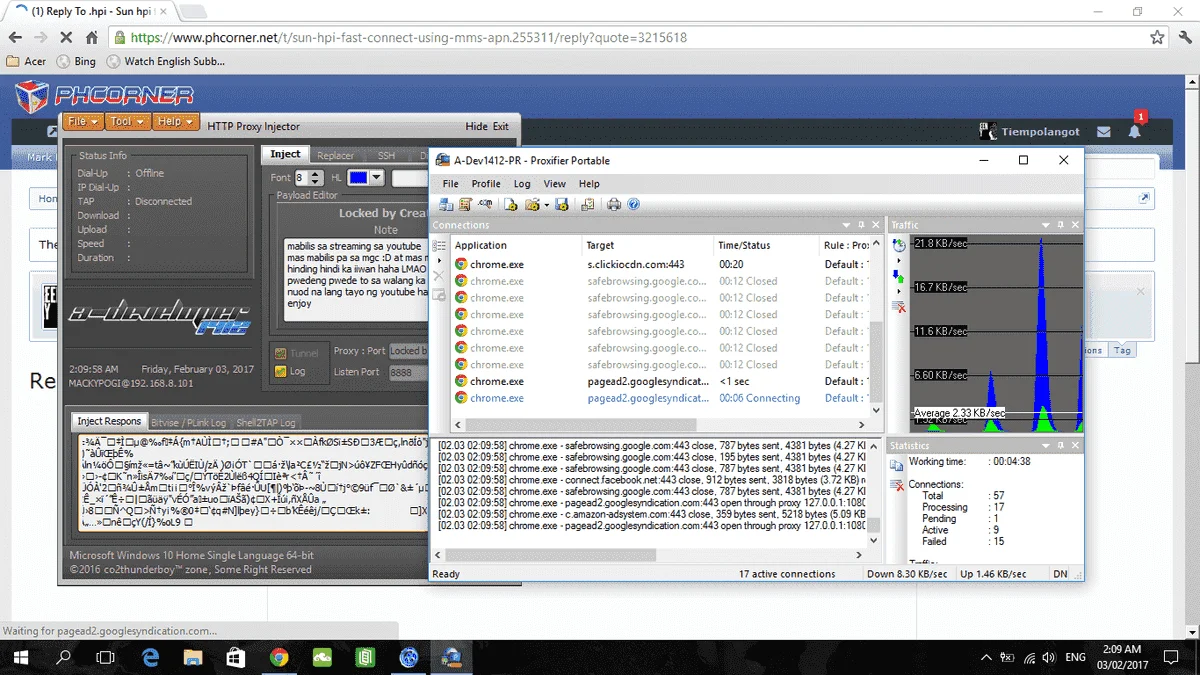This screenshot has width=1200, height=675.
Task: Click New Profile icon in Proxifier toolbar
Action: click(511, 205)
